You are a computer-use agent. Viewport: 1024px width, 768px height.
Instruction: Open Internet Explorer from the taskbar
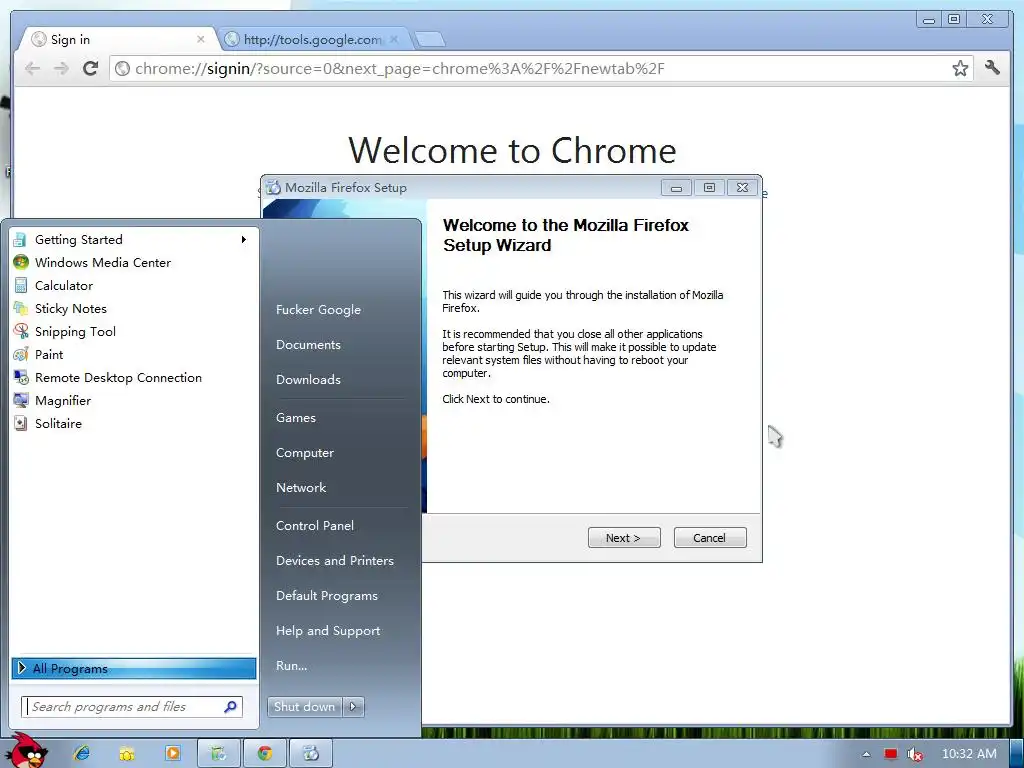pos(82,754)
